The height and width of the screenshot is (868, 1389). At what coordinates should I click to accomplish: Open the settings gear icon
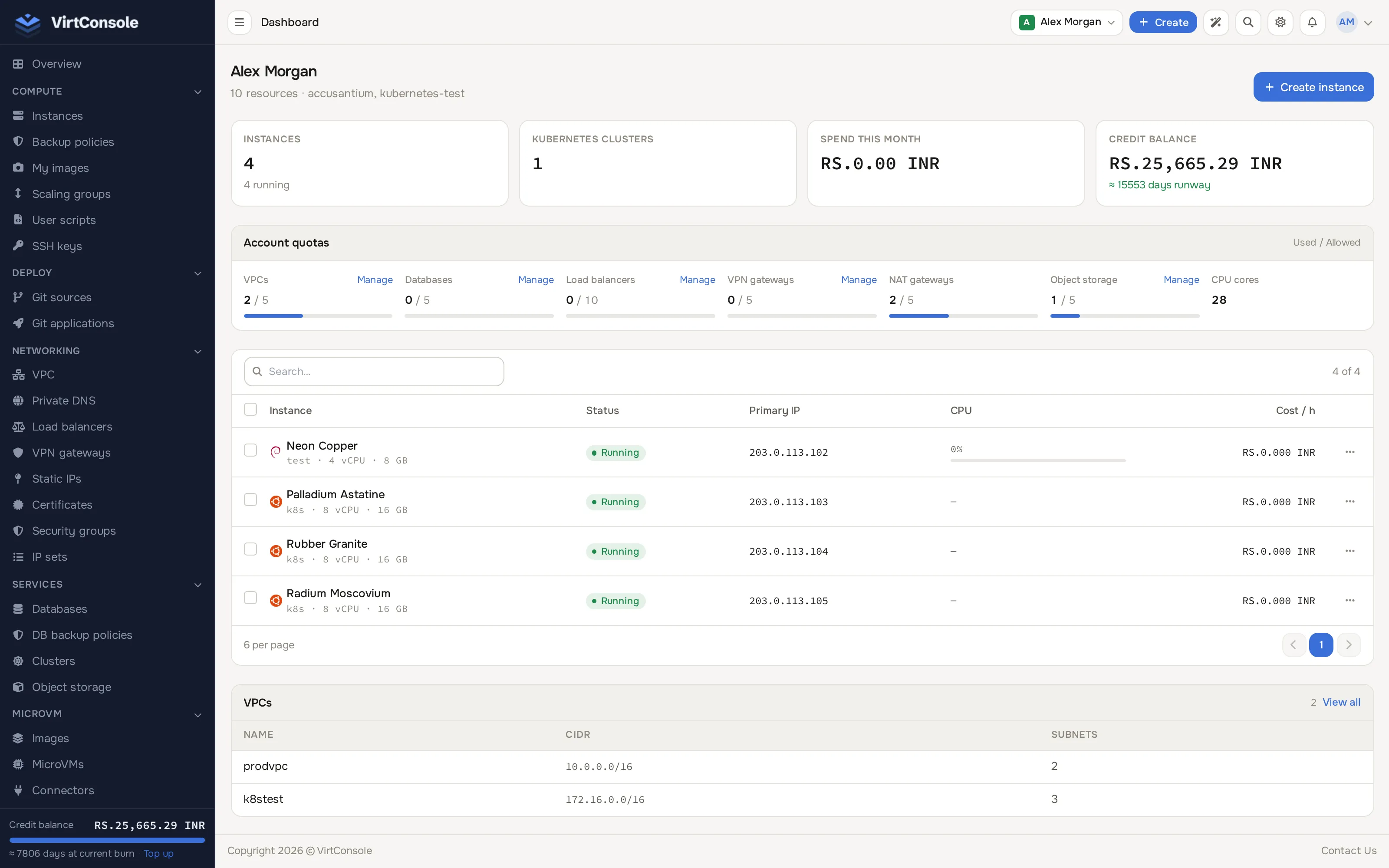coord(1280,23)
